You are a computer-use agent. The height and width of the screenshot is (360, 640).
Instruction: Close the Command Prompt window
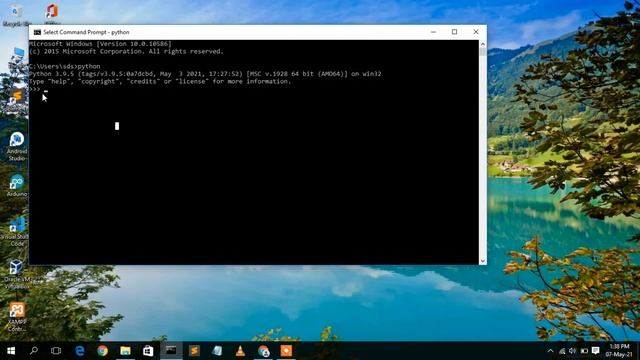click(476, 32)
